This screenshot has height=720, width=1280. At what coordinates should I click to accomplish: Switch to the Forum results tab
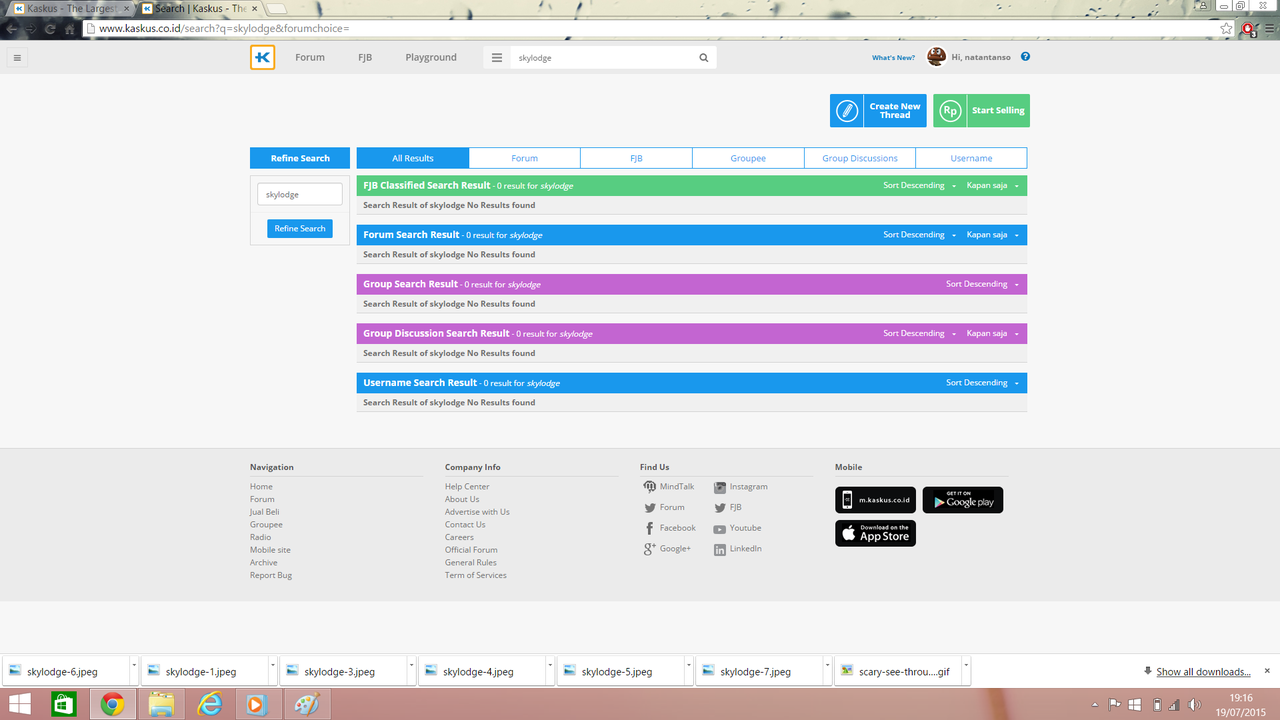click(x=524, y=158)
